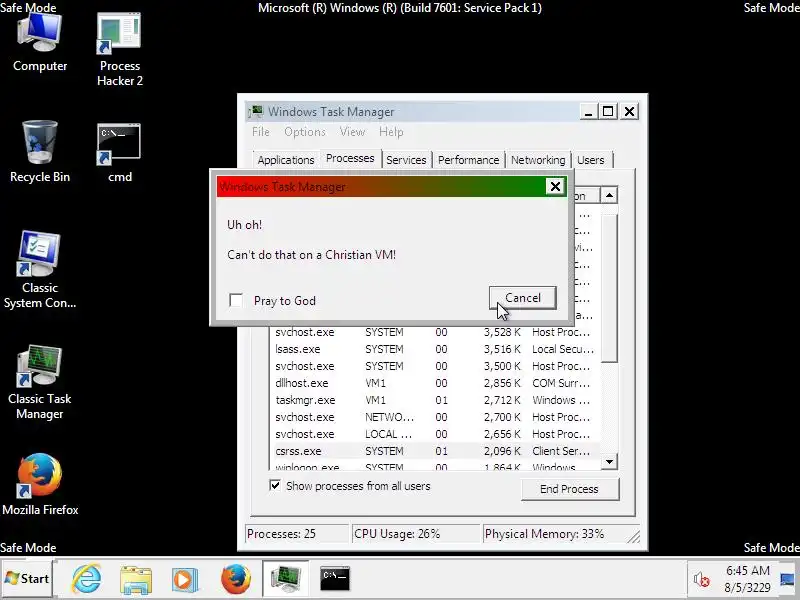
Task: Open the Options menu
Action: pyautogui.click(x=305, y=132)
